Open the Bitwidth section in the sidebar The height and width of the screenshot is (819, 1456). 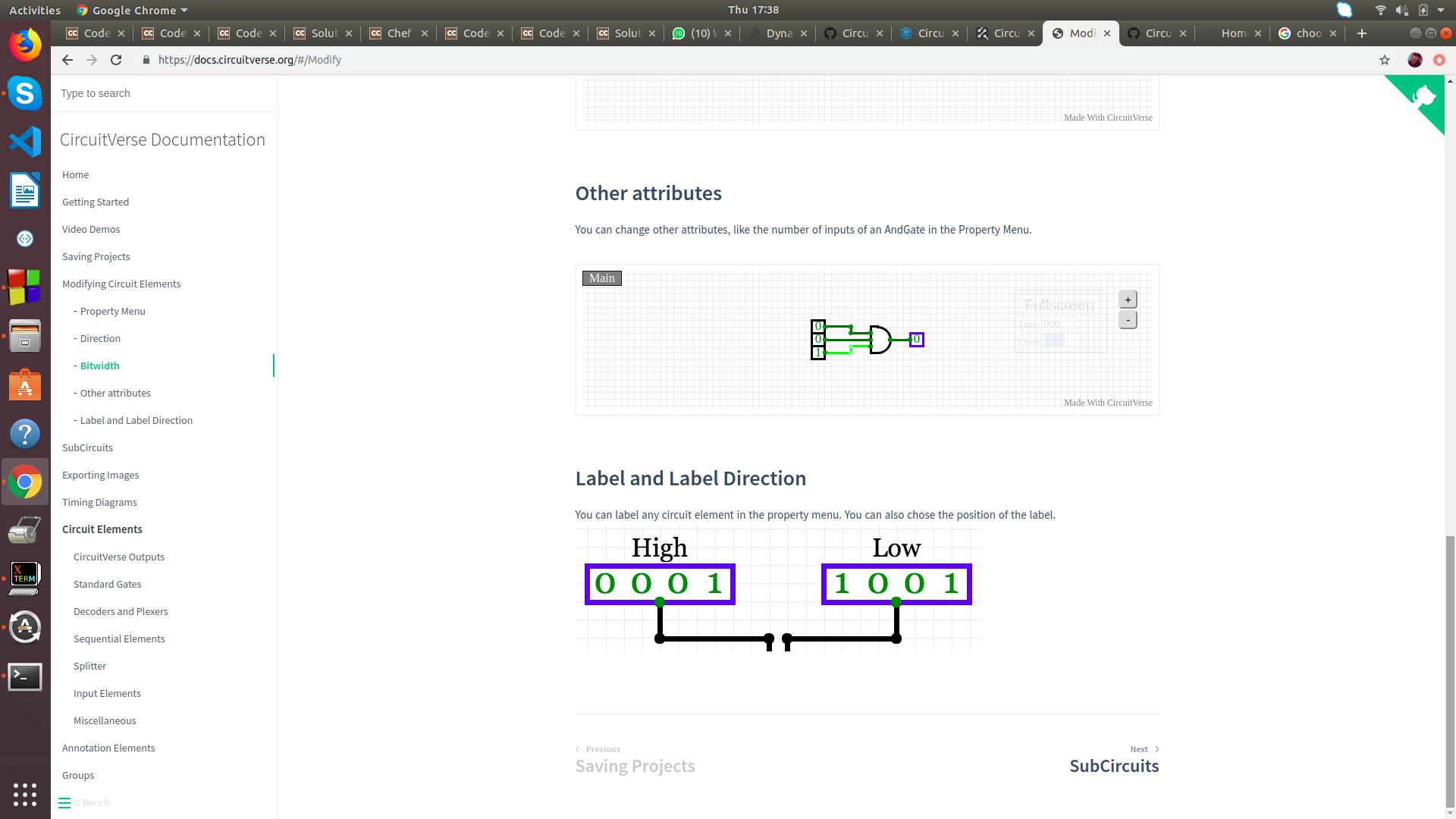coord(101,366)
